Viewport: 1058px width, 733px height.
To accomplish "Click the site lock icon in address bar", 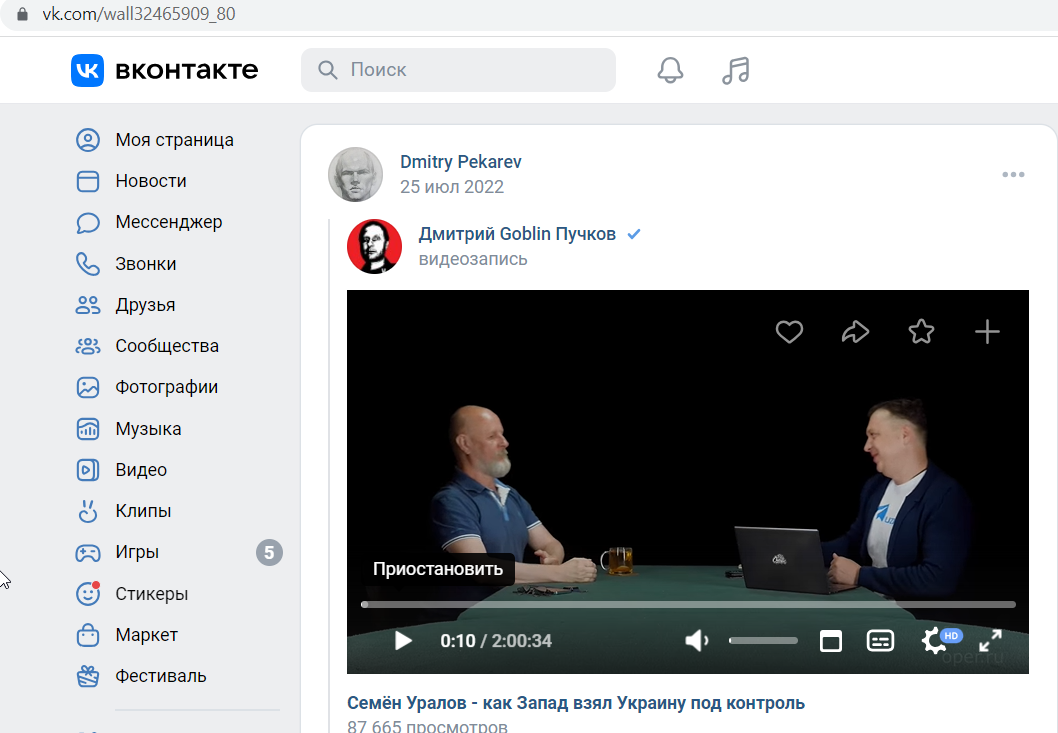I will point(22,13).
